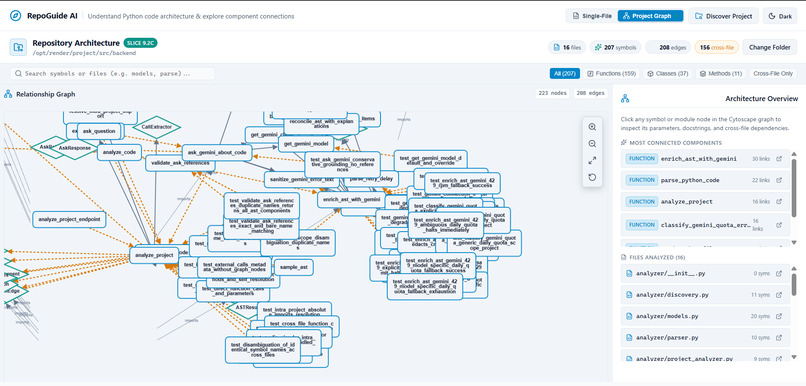Filter by Methods (11)
Screen dimensions: 806x386
point(720,73)
